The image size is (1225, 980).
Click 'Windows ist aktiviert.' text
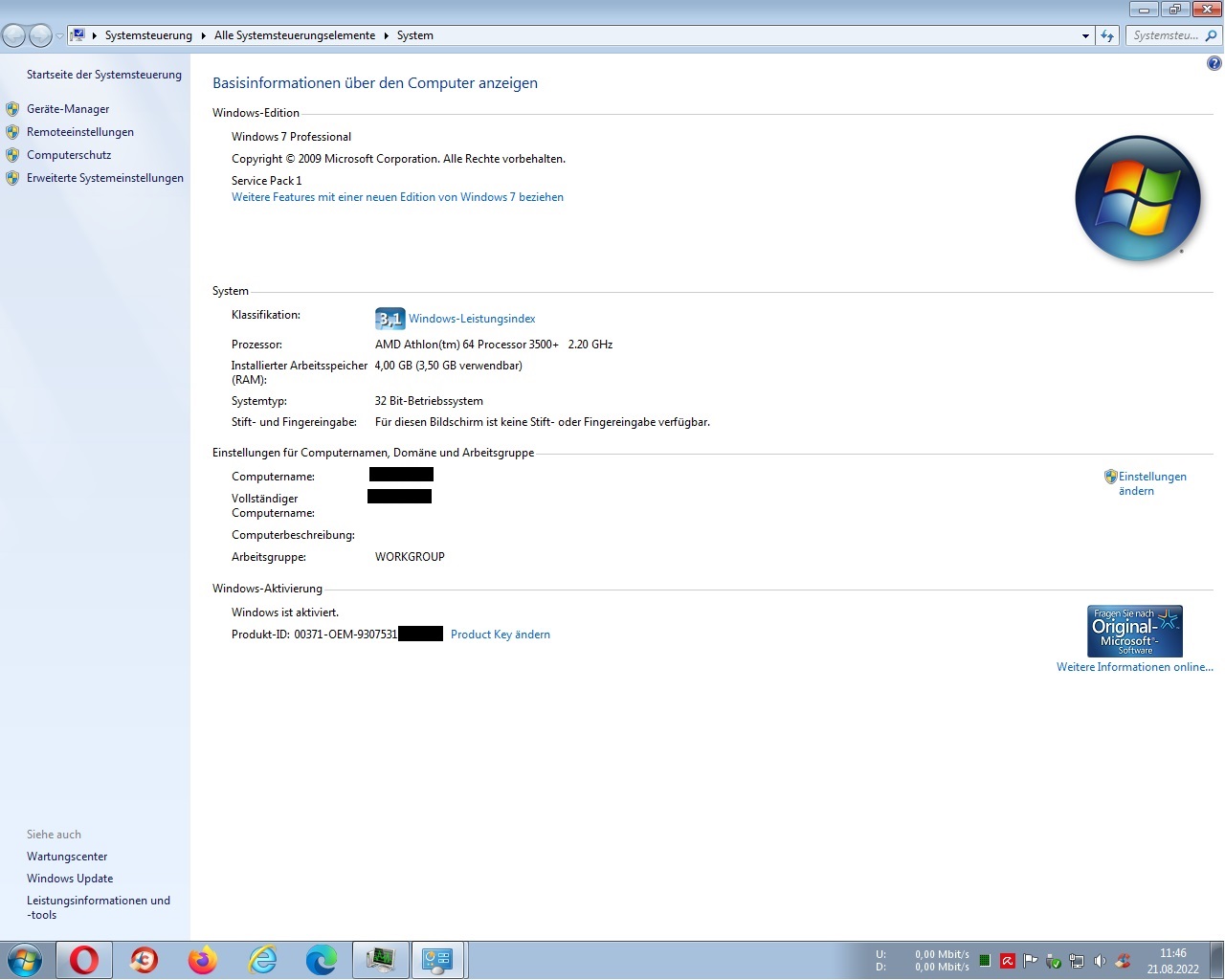pos(285,612)
